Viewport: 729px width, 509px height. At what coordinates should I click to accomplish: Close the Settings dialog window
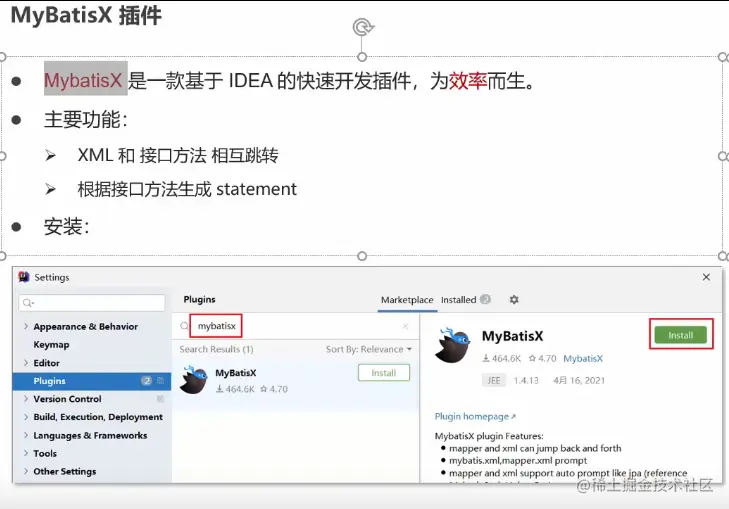tap(706, 277)
